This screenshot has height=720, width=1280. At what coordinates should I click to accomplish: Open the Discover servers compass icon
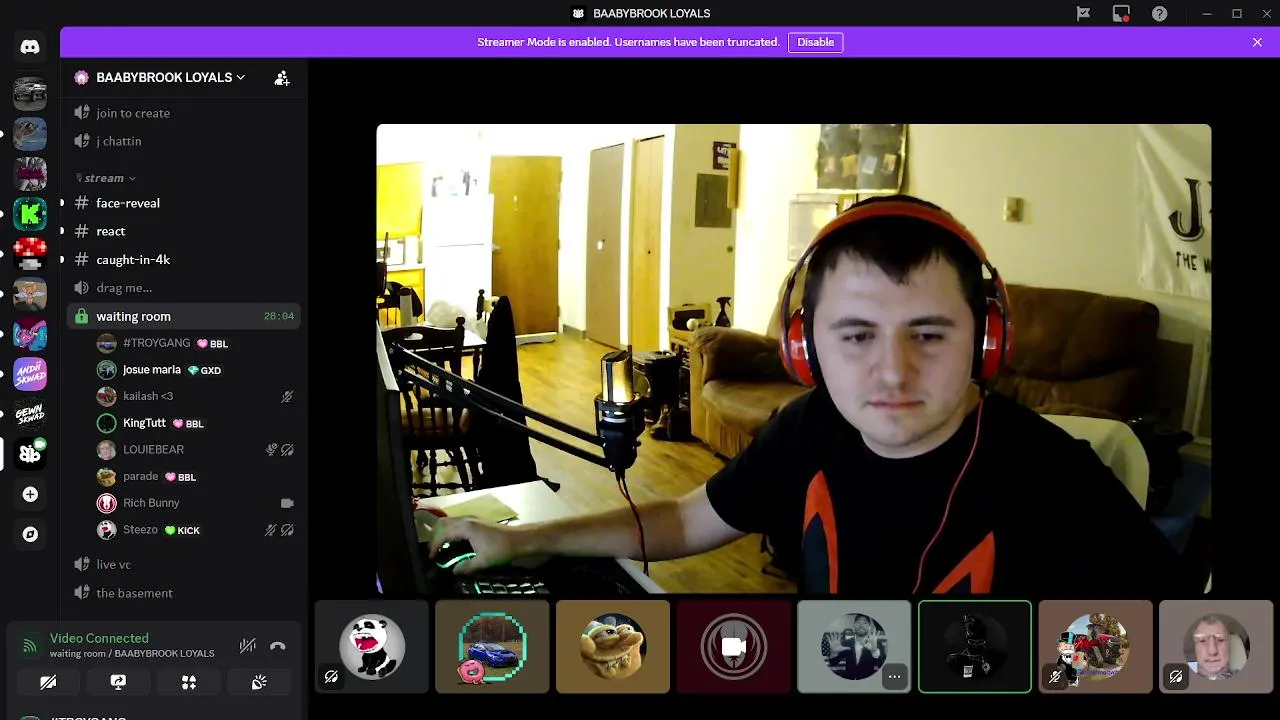tap(30, 534)
